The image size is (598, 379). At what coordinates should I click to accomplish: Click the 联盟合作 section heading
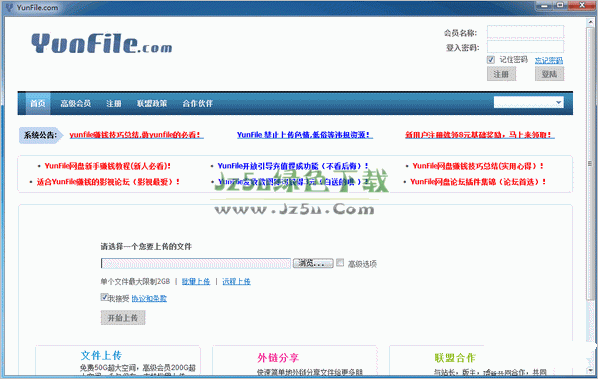[455, 358]
